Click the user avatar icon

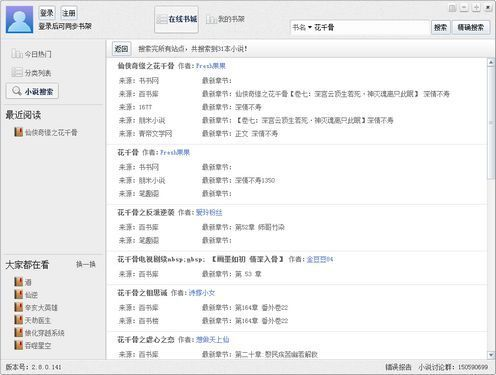coord(19,20)
